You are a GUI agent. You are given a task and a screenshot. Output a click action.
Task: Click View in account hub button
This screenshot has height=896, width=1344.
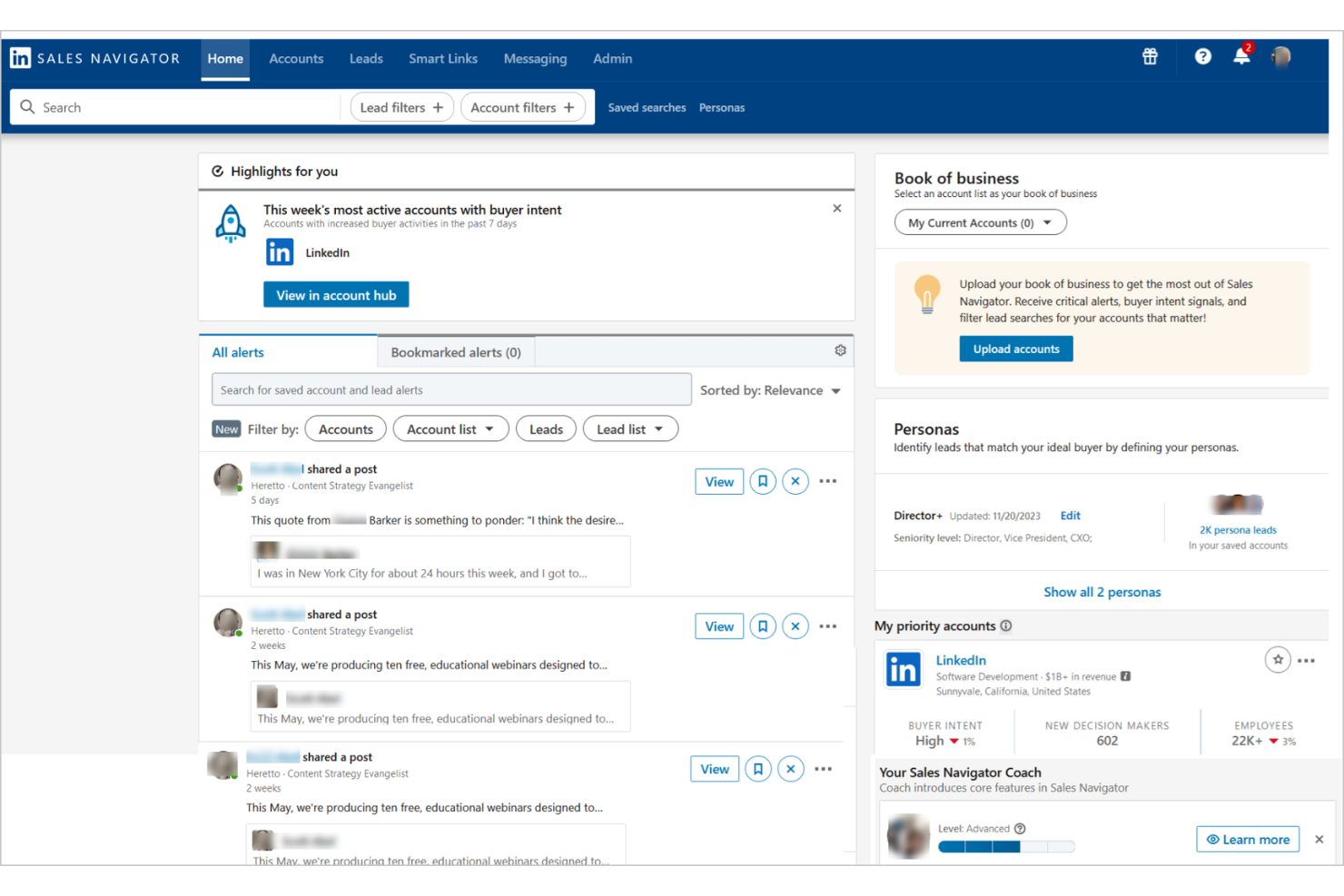[336, 295]
